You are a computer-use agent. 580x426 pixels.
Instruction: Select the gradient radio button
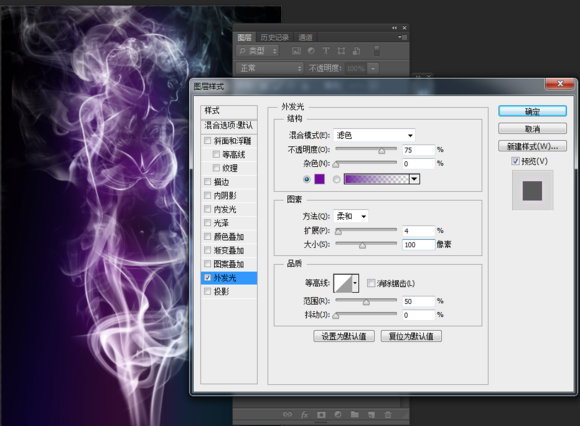pyautogui.click(x=337, y=179)
